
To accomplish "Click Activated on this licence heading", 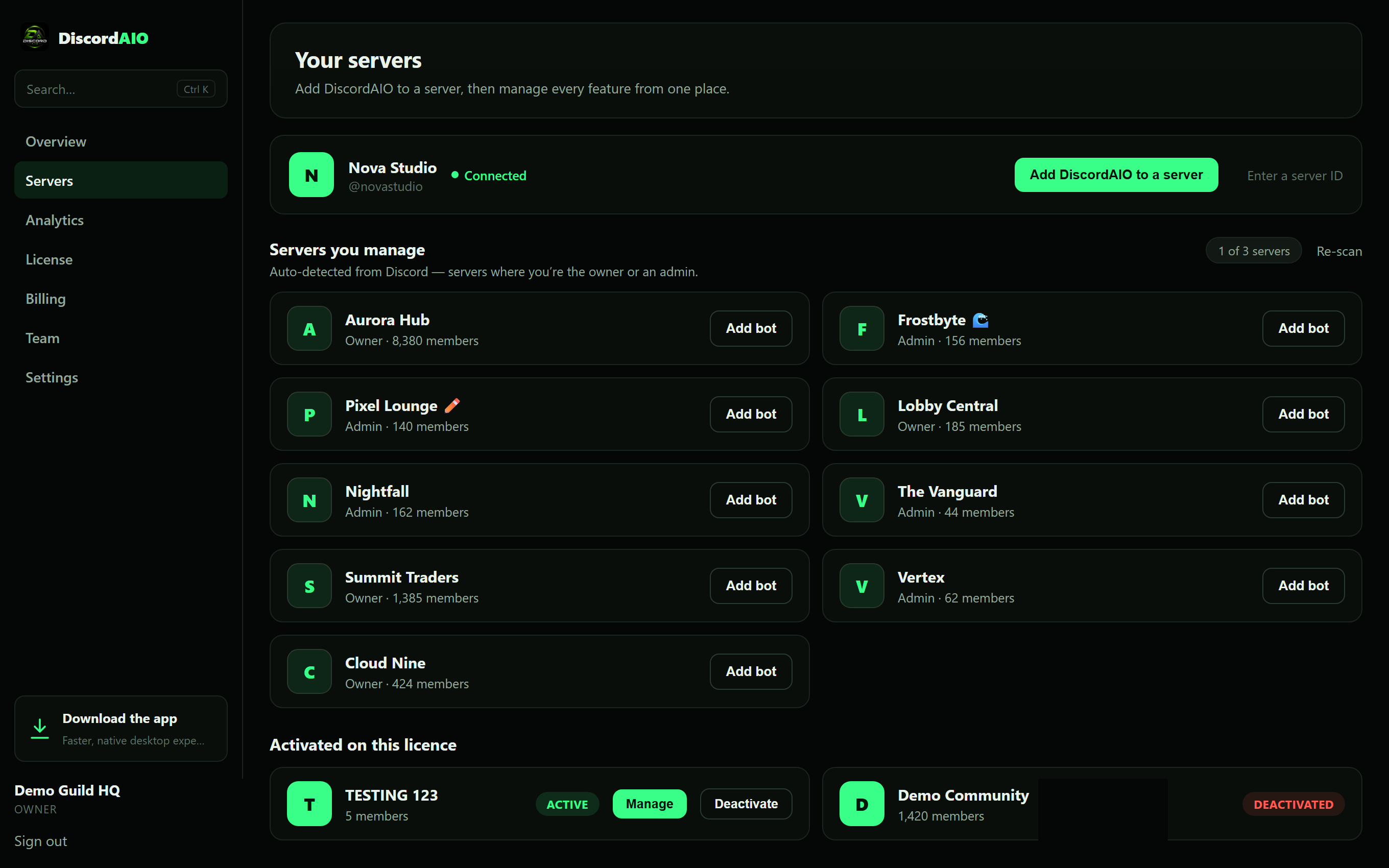I will click(363, 744).
